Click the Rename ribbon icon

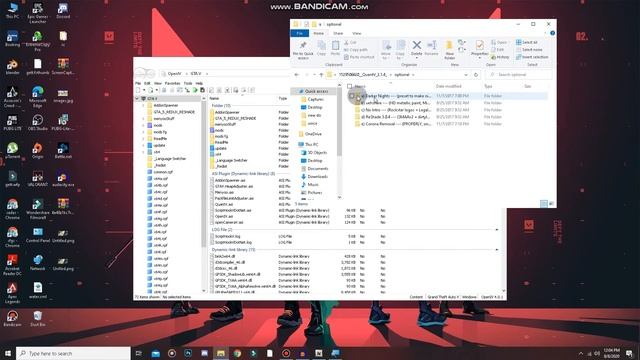tap(431, 48)
